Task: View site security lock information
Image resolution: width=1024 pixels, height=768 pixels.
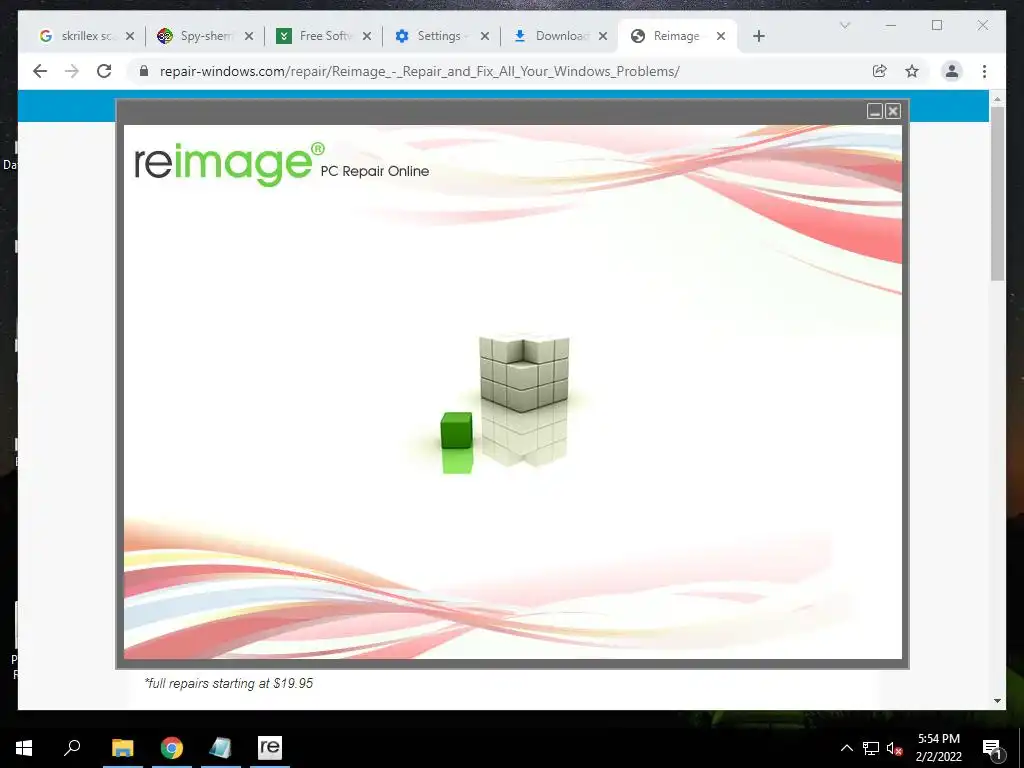Action: 144,71
